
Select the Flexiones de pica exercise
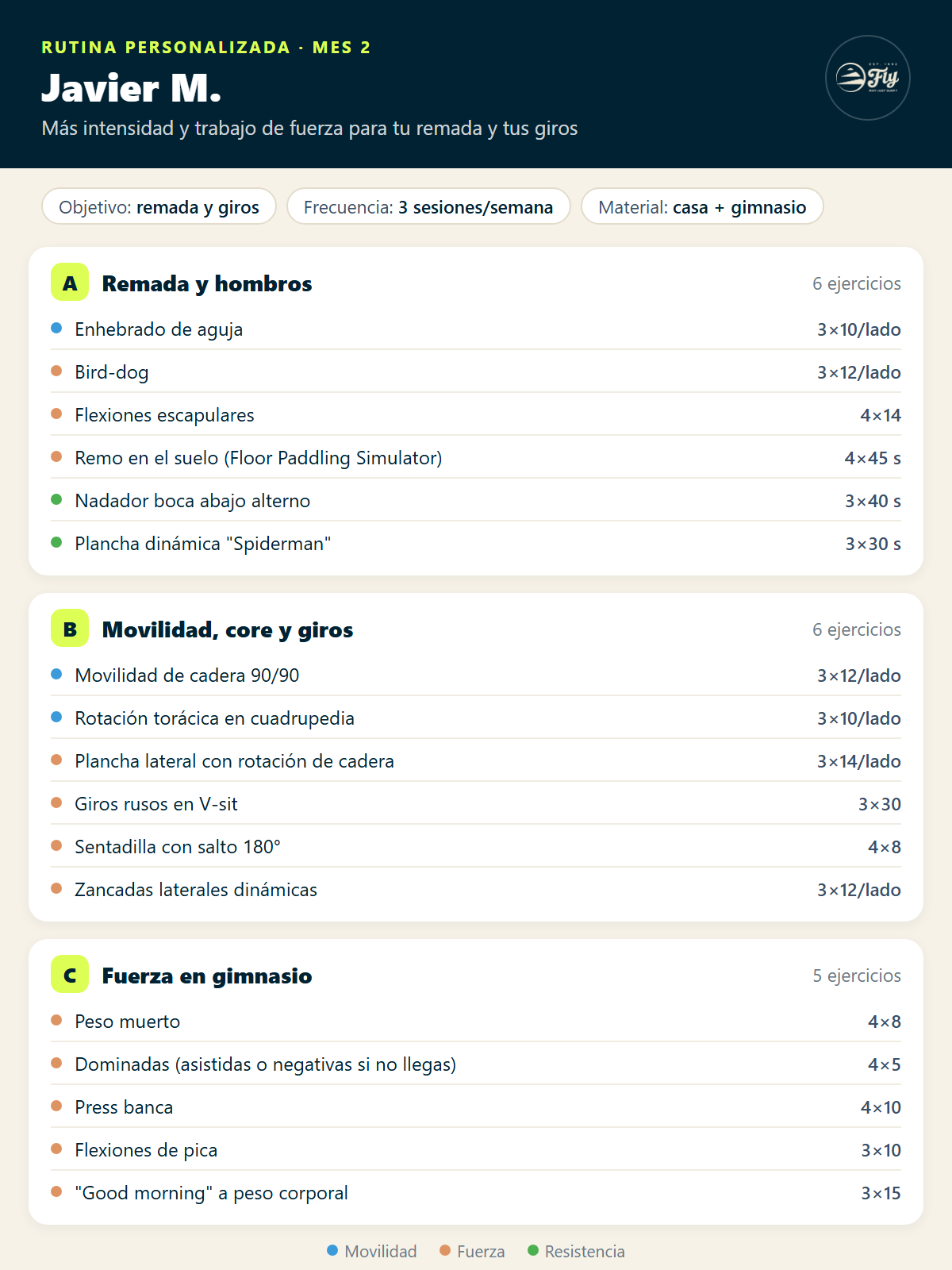coord(476,1149)
